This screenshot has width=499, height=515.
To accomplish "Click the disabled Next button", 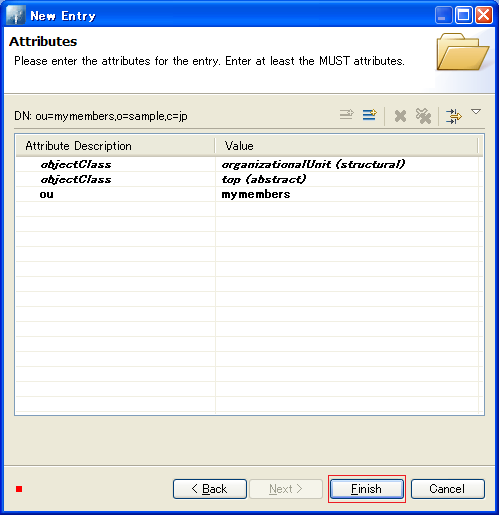I will click(286, 489).
